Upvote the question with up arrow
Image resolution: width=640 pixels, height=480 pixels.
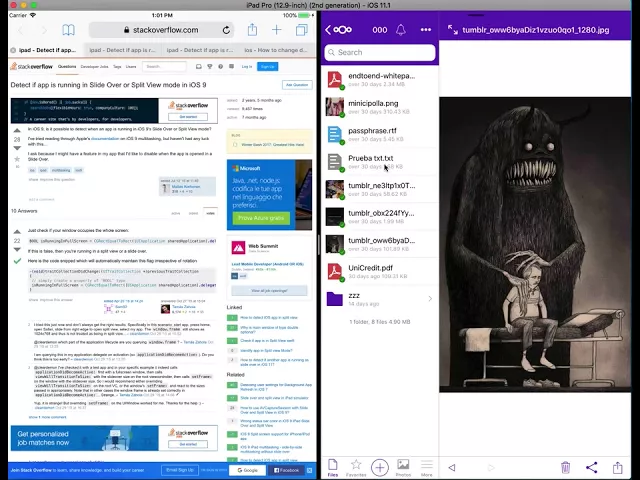(17, 131)
